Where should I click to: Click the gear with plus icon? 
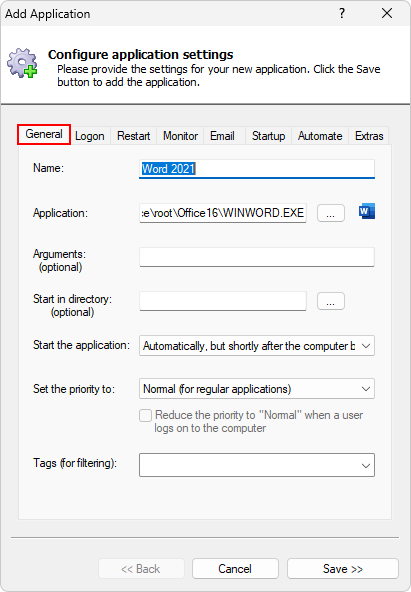[23, 63]
